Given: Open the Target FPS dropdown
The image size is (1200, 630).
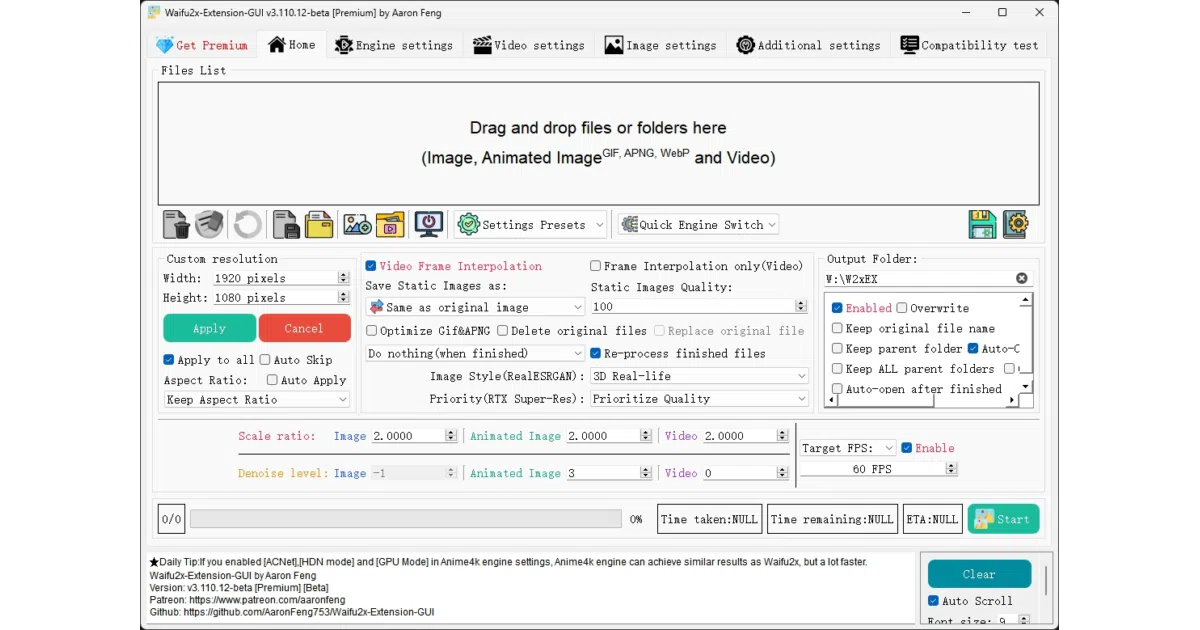Looking at the screenshot, I should (x=848, y=448).
